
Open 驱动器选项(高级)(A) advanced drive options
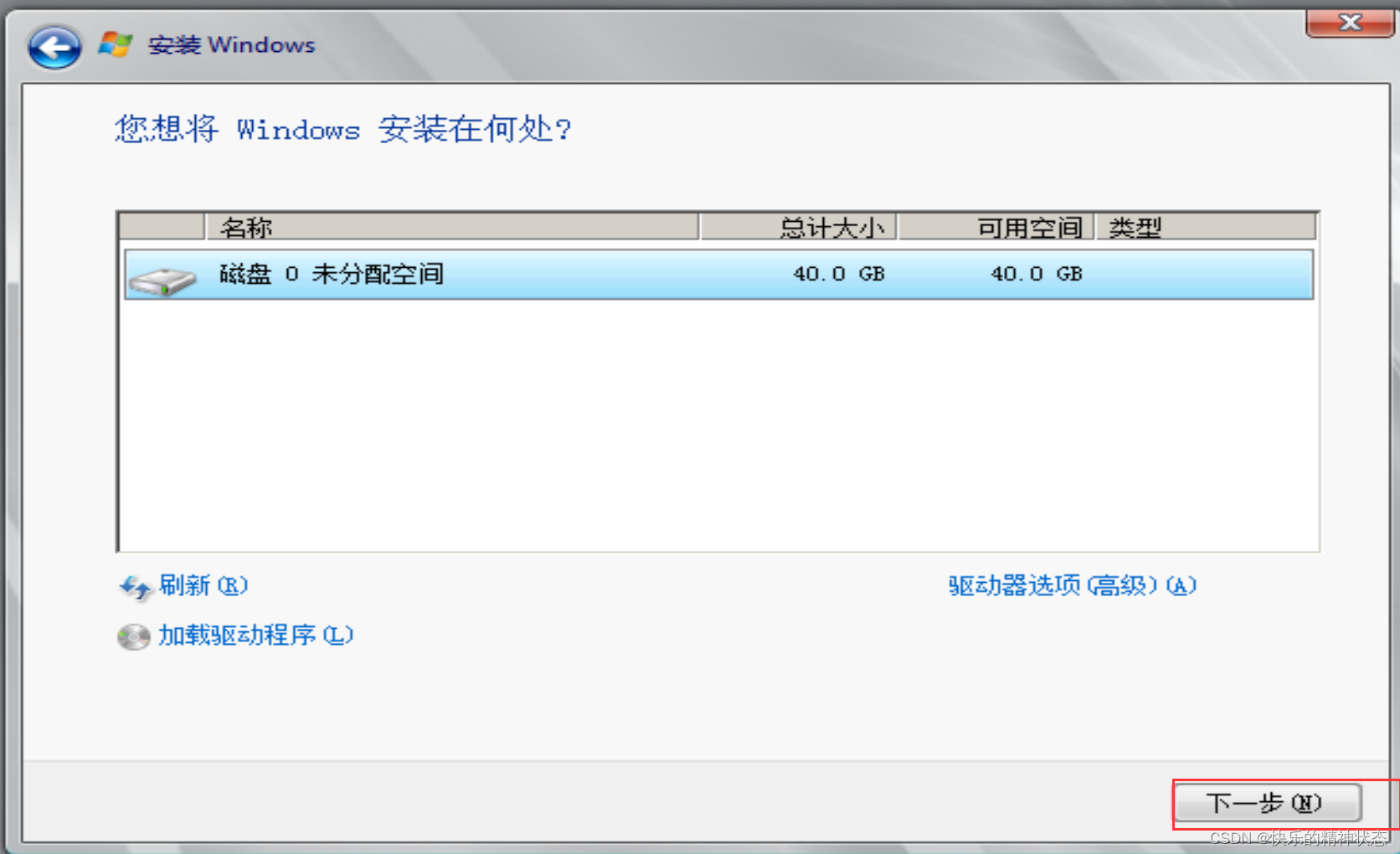pos(1073,585)
